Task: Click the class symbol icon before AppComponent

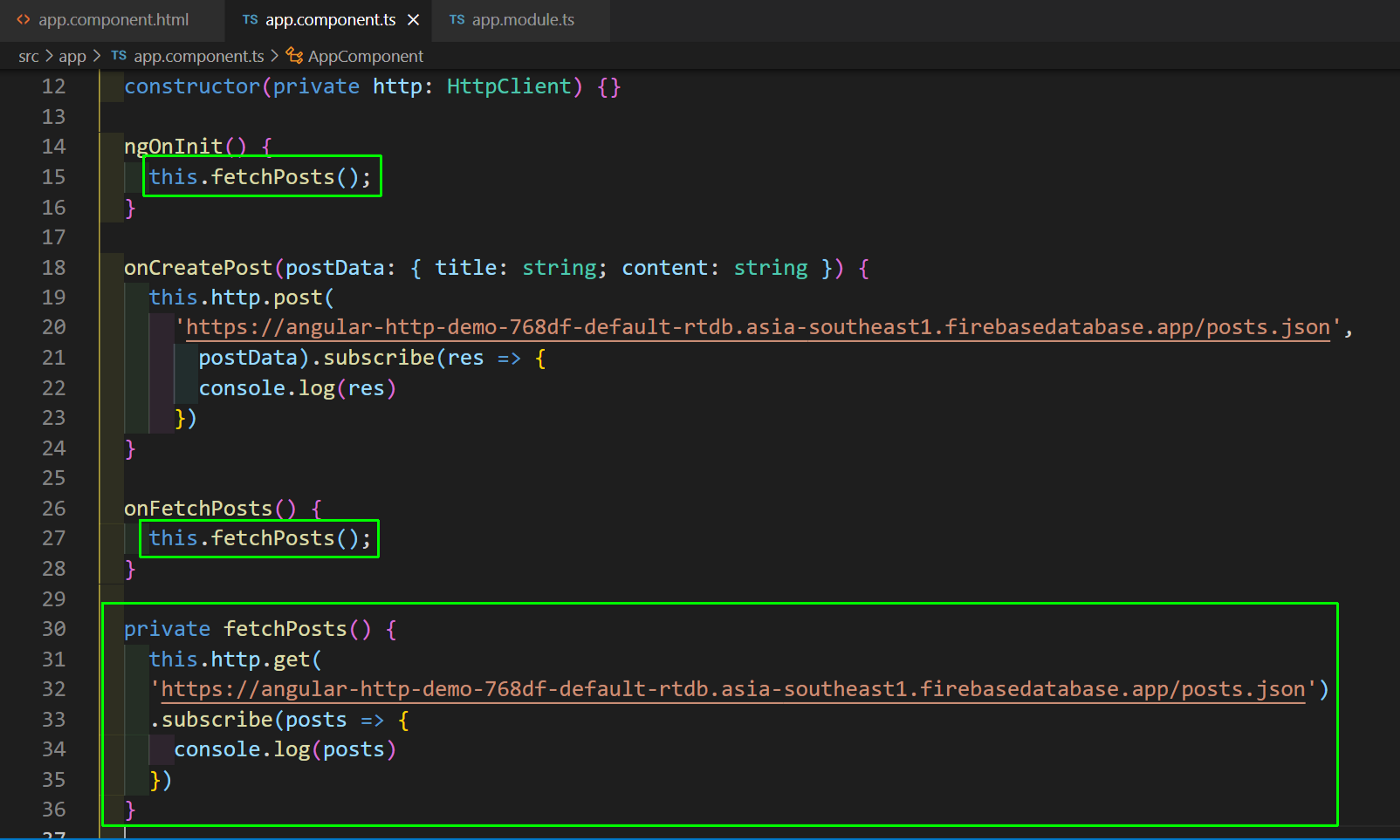Action: click(x=294, y=56)
